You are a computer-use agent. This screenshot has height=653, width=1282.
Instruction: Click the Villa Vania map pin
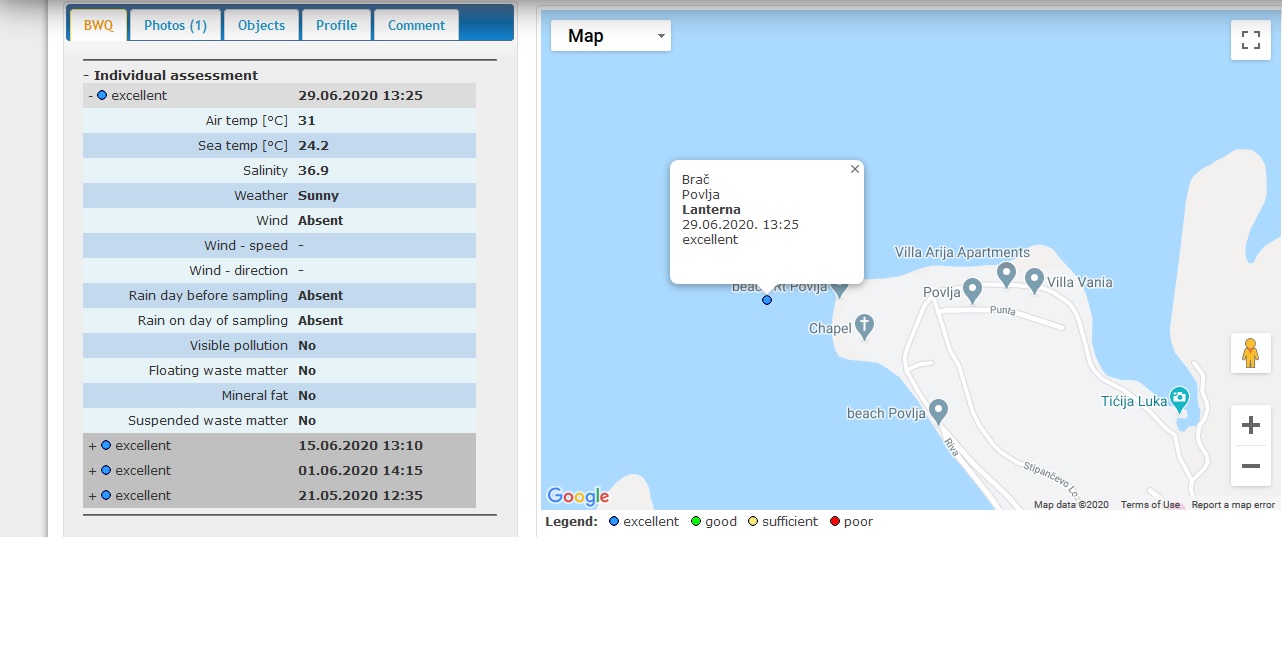1034,280
